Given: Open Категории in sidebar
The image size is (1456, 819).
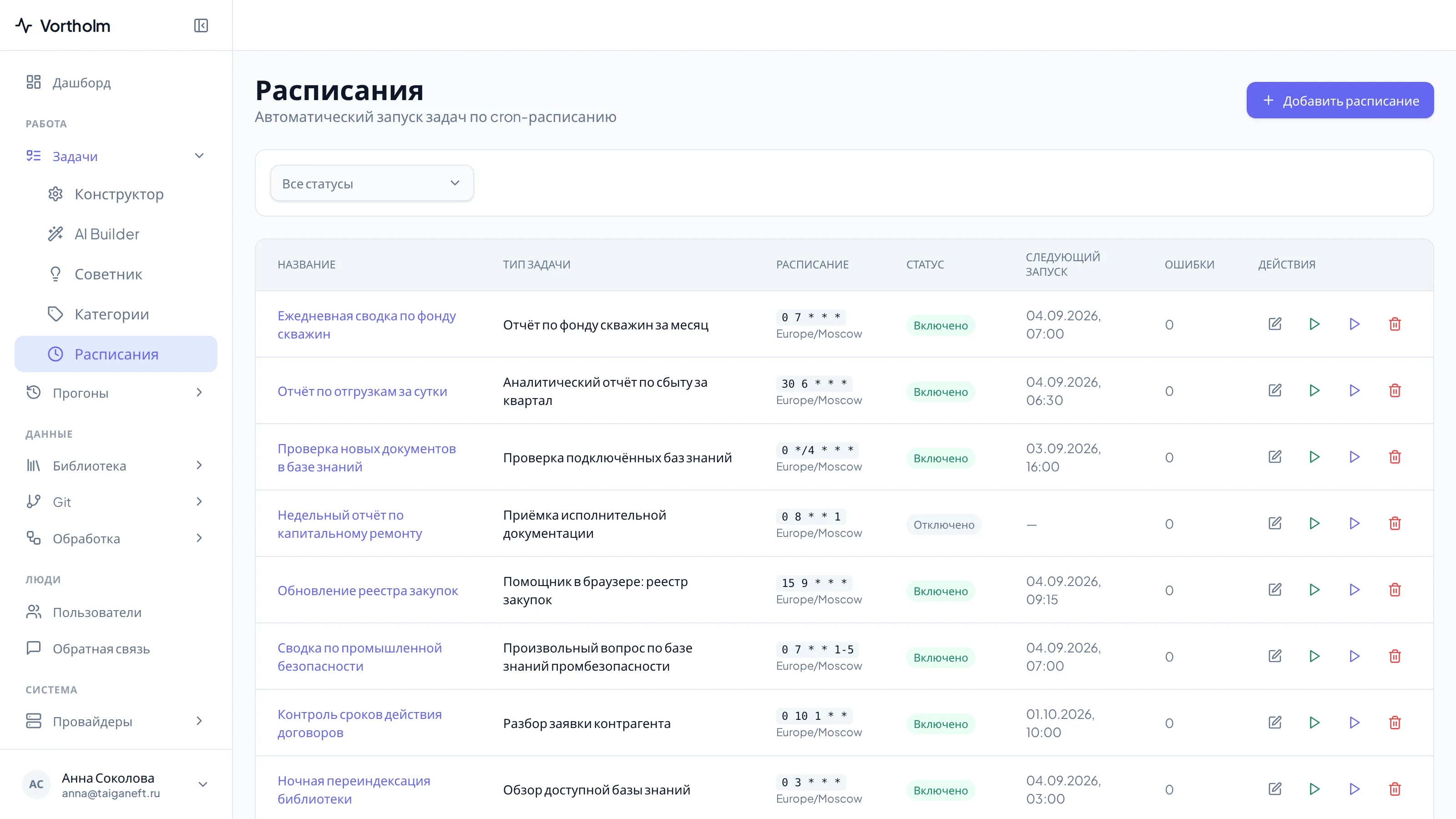Looking at the screenshot, I should pyautogui.click(x=116, y=314).
